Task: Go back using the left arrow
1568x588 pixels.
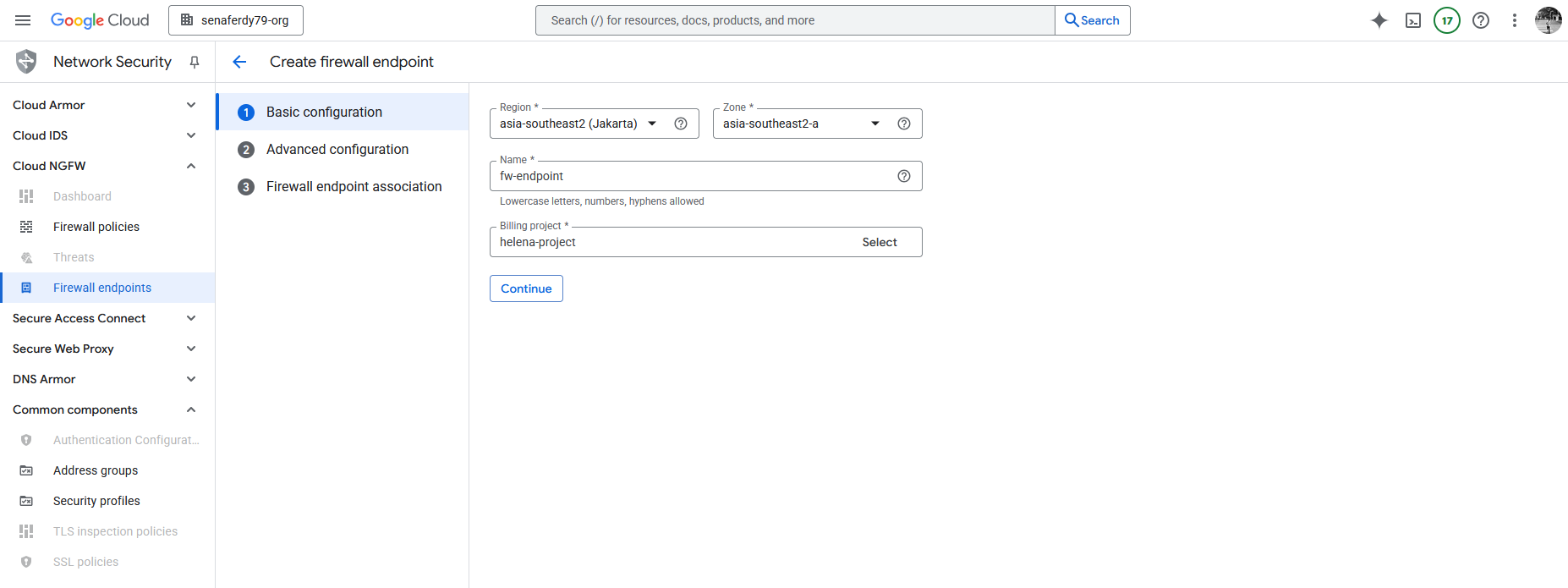Action: (x=239, y=62)
